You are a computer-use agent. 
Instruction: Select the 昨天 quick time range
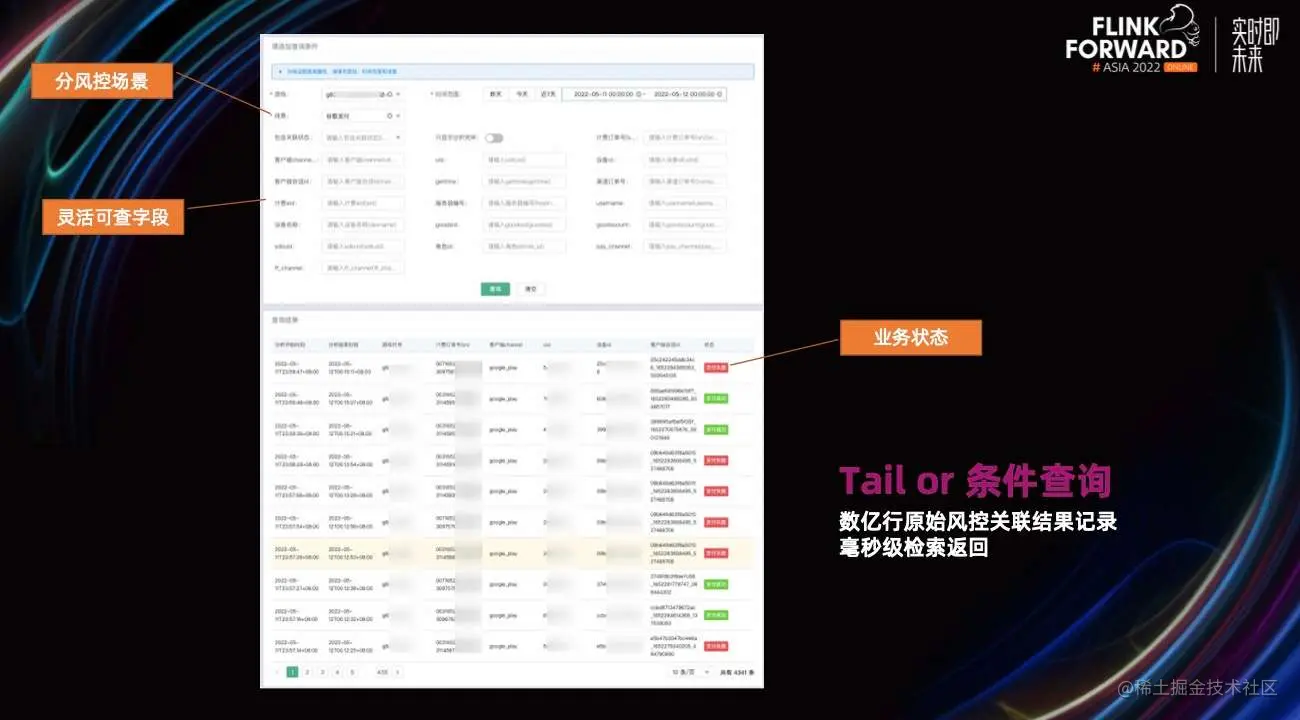pos(495,94)
